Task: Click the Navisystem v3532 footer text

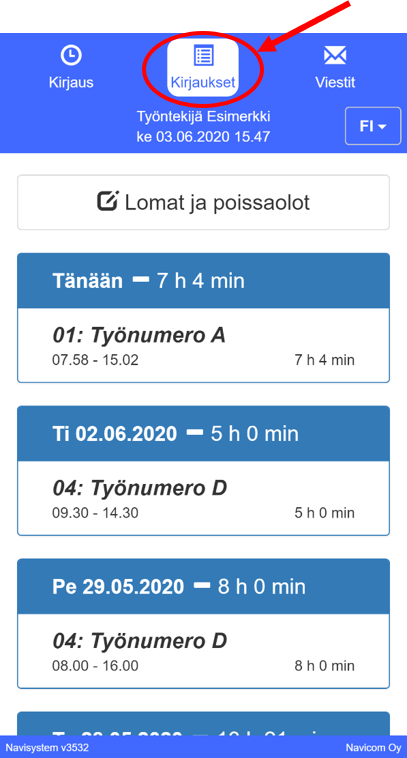Action: pos(47,747)
